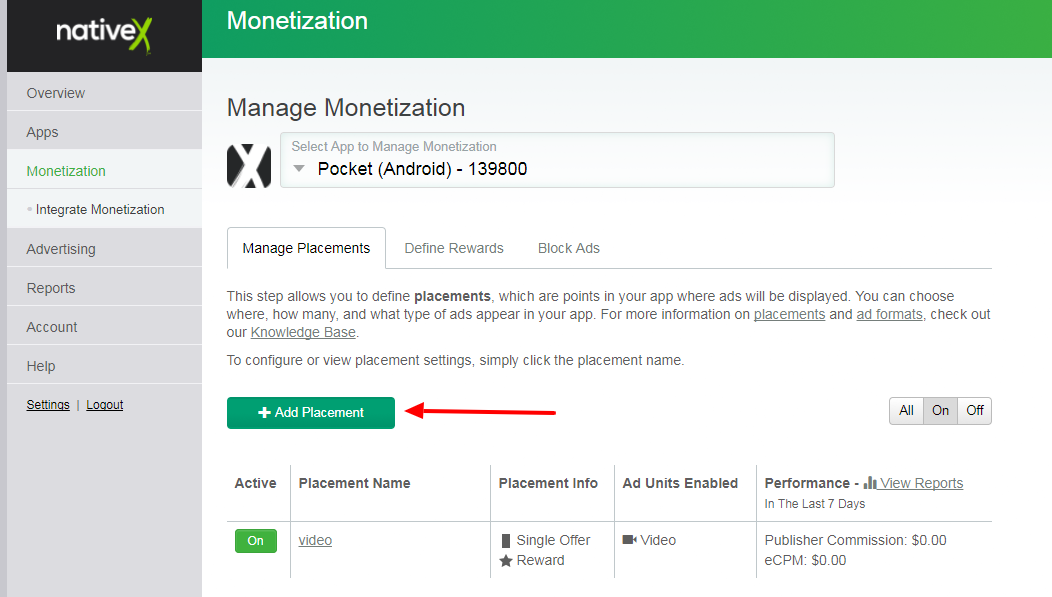
Task: Open the Select App dropdown arrow
Action: [x=298, y=169]
